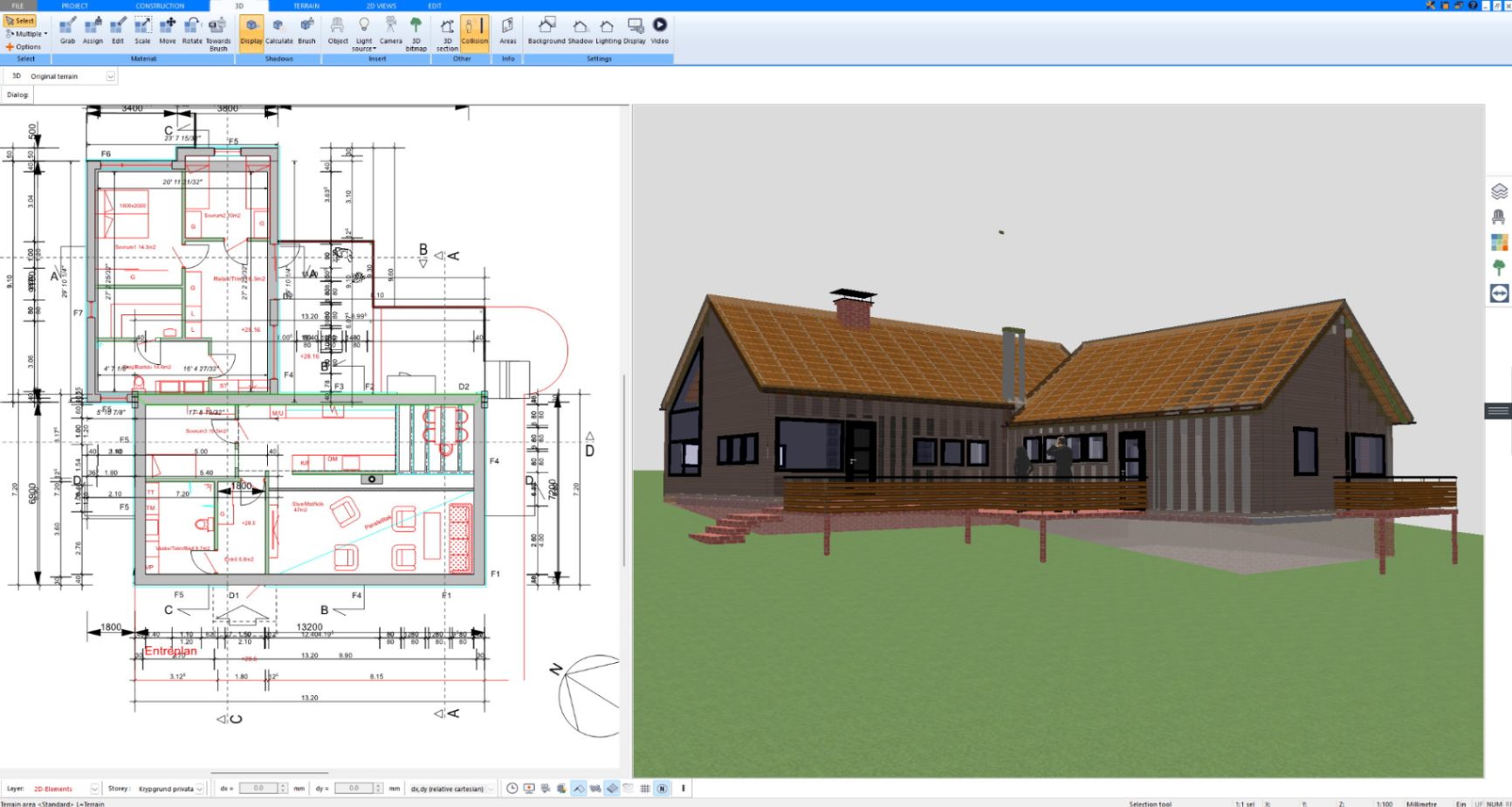Screen dimensions: 1512x807
Task: Switch to the CONSTRUCTION ribbon tab
Action: coord(160,6)
